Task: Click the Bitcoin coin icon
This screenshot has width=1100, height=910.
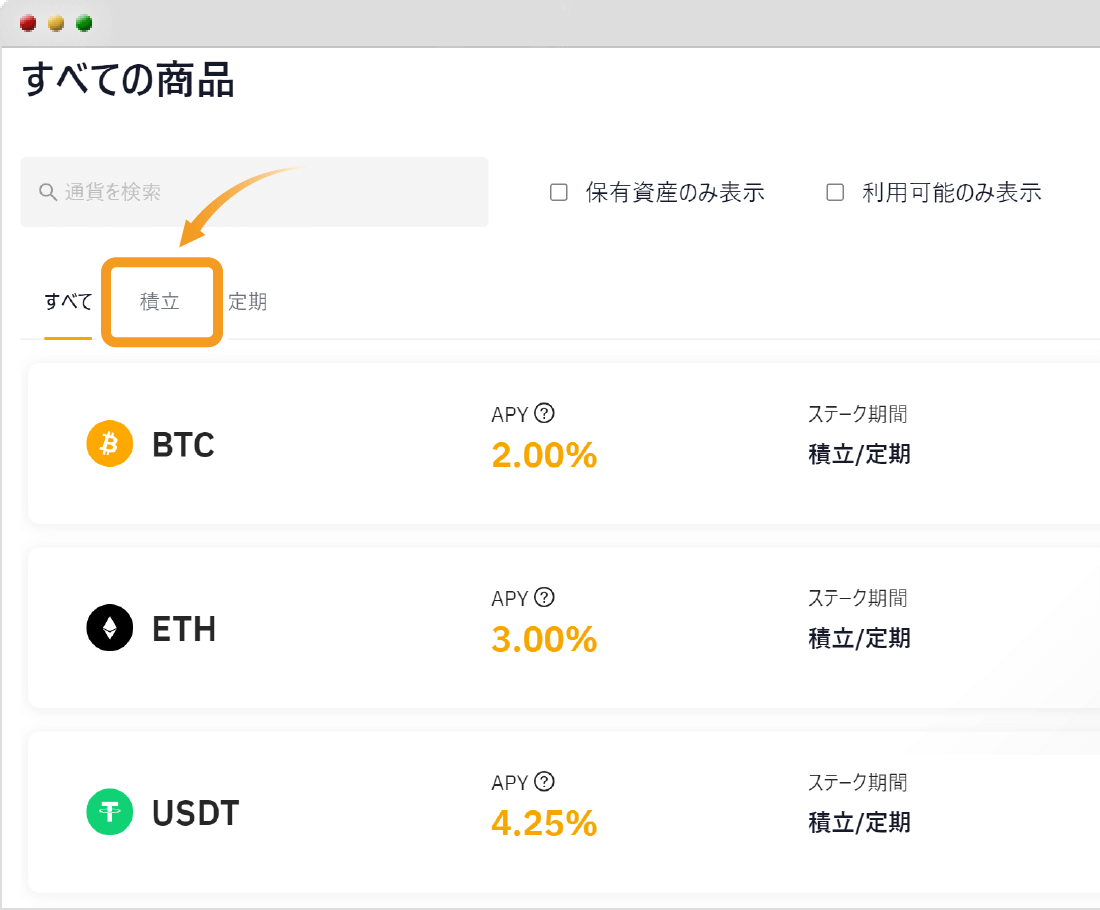Action: (110, 444)
